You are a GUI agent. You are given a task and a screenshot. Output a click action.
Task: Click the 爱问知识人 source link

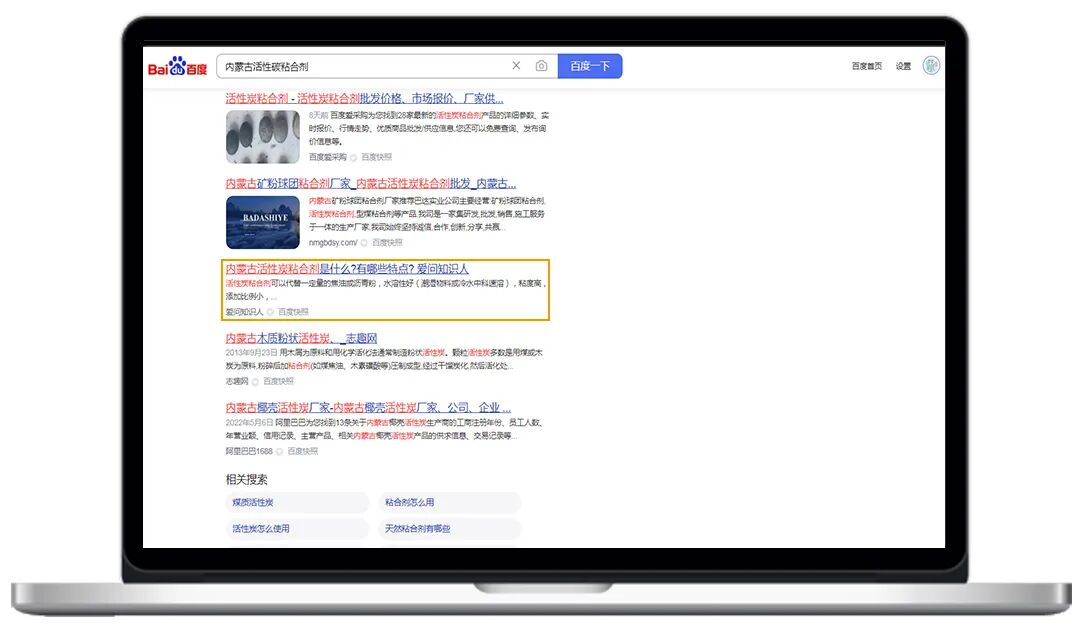245,312
